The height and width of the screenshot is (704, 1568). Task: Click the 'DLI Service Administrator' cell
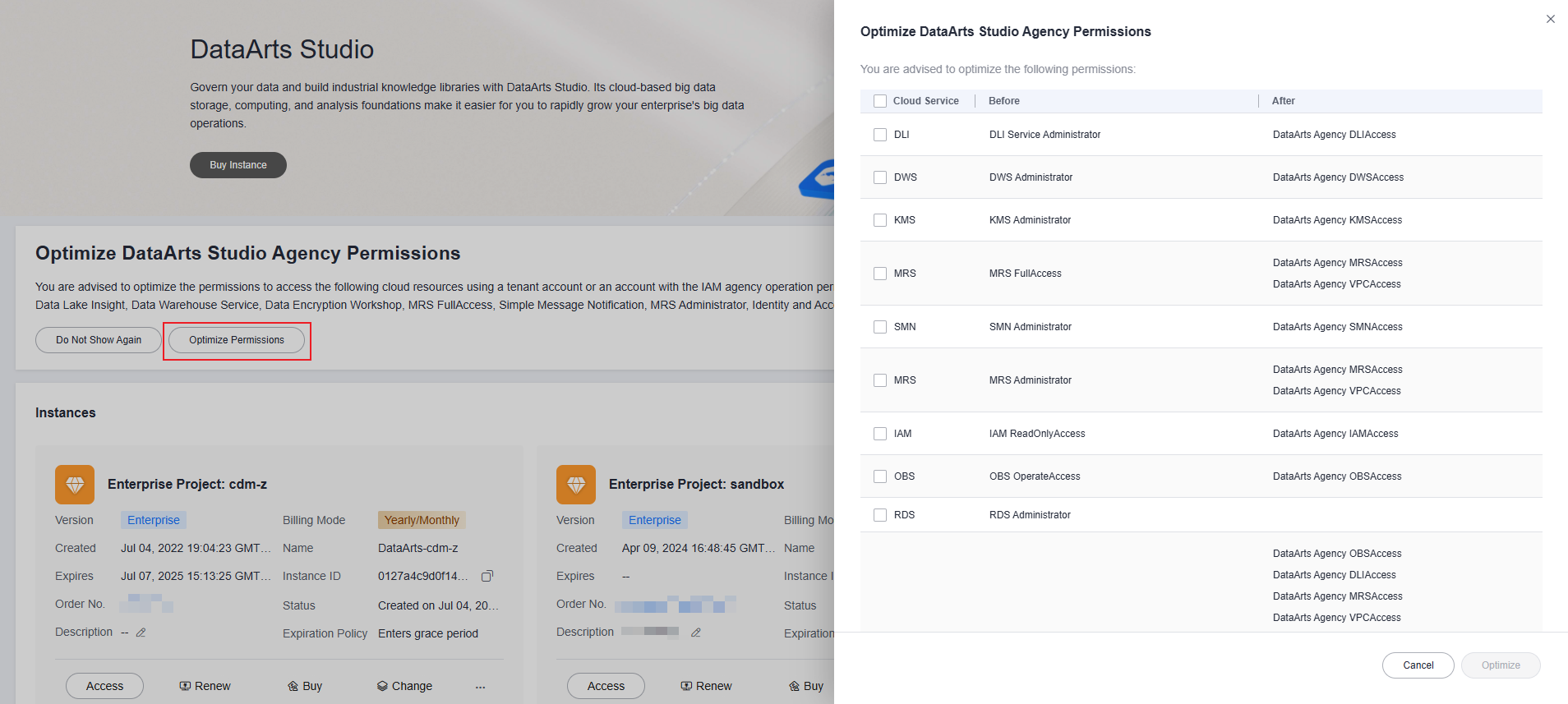[1045, 135]
